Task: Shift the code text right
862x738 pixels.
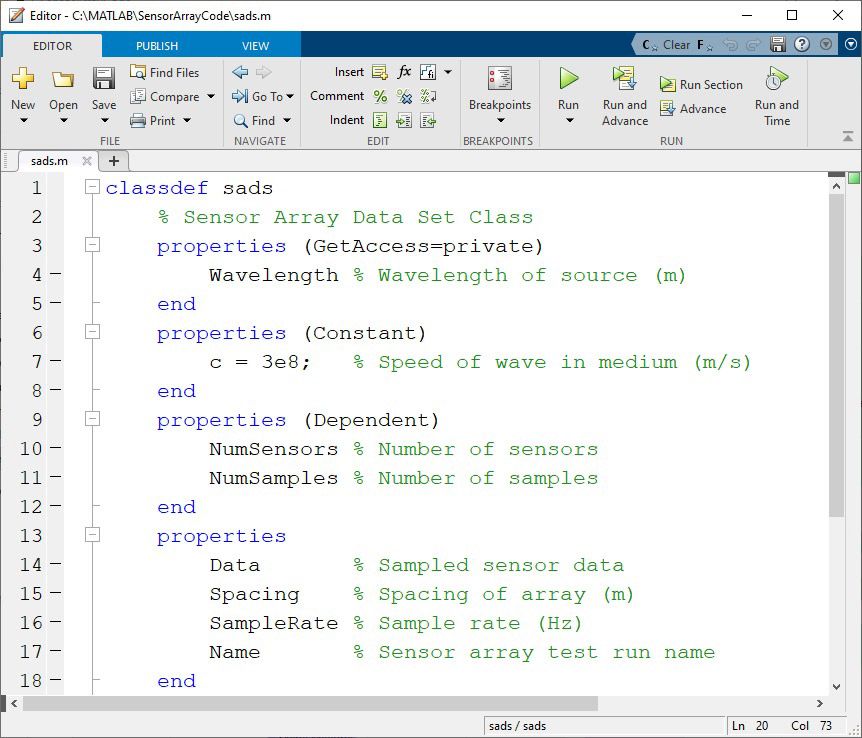Action: click(405, 120)
